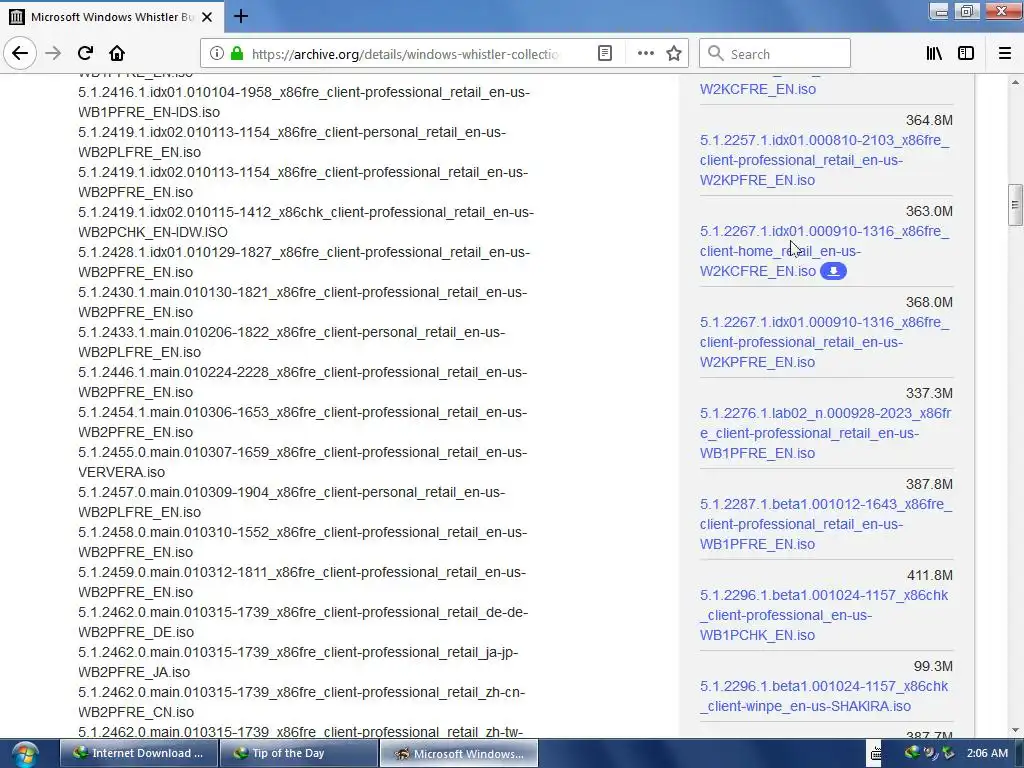The width and height of the screenshot is (1024, 768).
Task: Click the 368.0M file size
Action: (929, 302)
